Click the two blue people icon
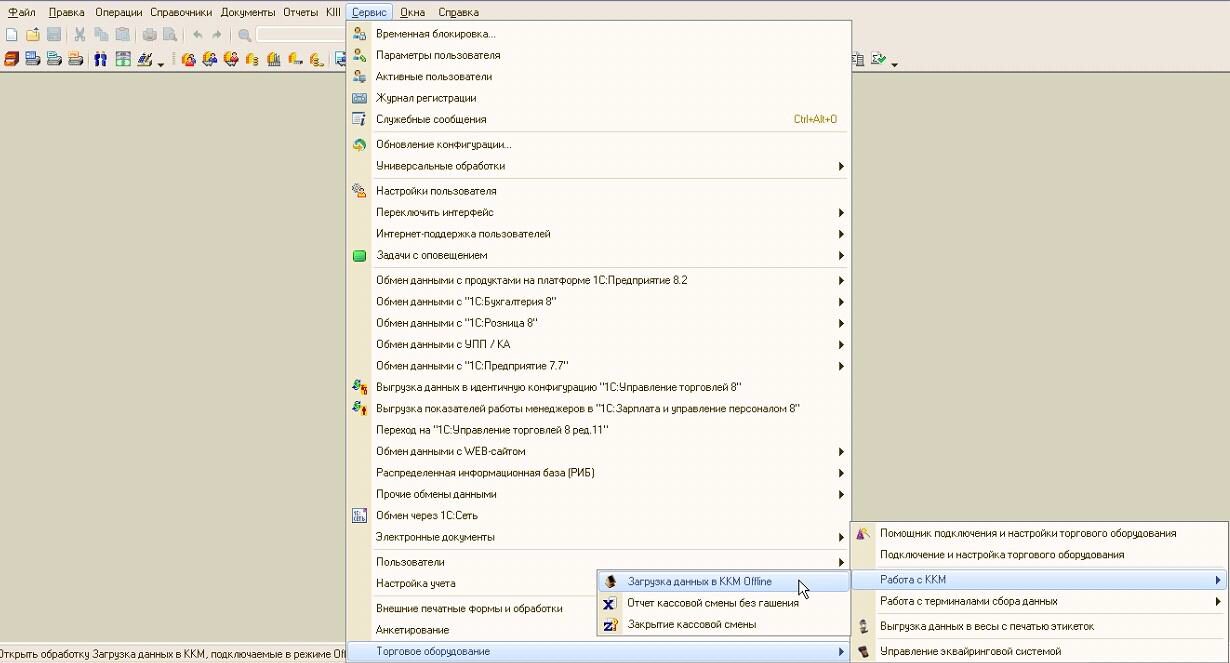1230x663 pixels. 100,59
